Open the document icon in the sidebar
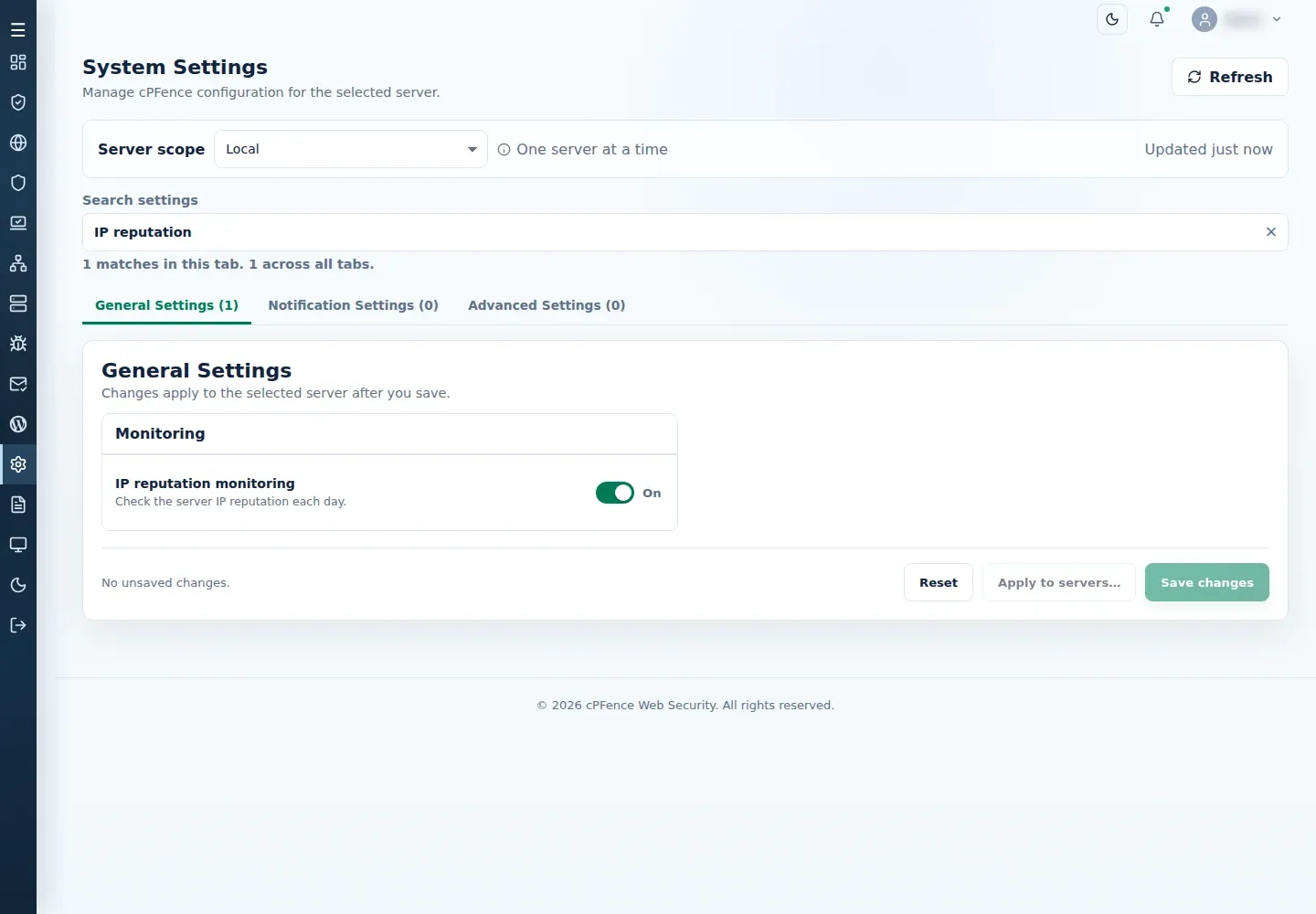The height and width of the screenshot is (914, 1316). pos(18,505)
